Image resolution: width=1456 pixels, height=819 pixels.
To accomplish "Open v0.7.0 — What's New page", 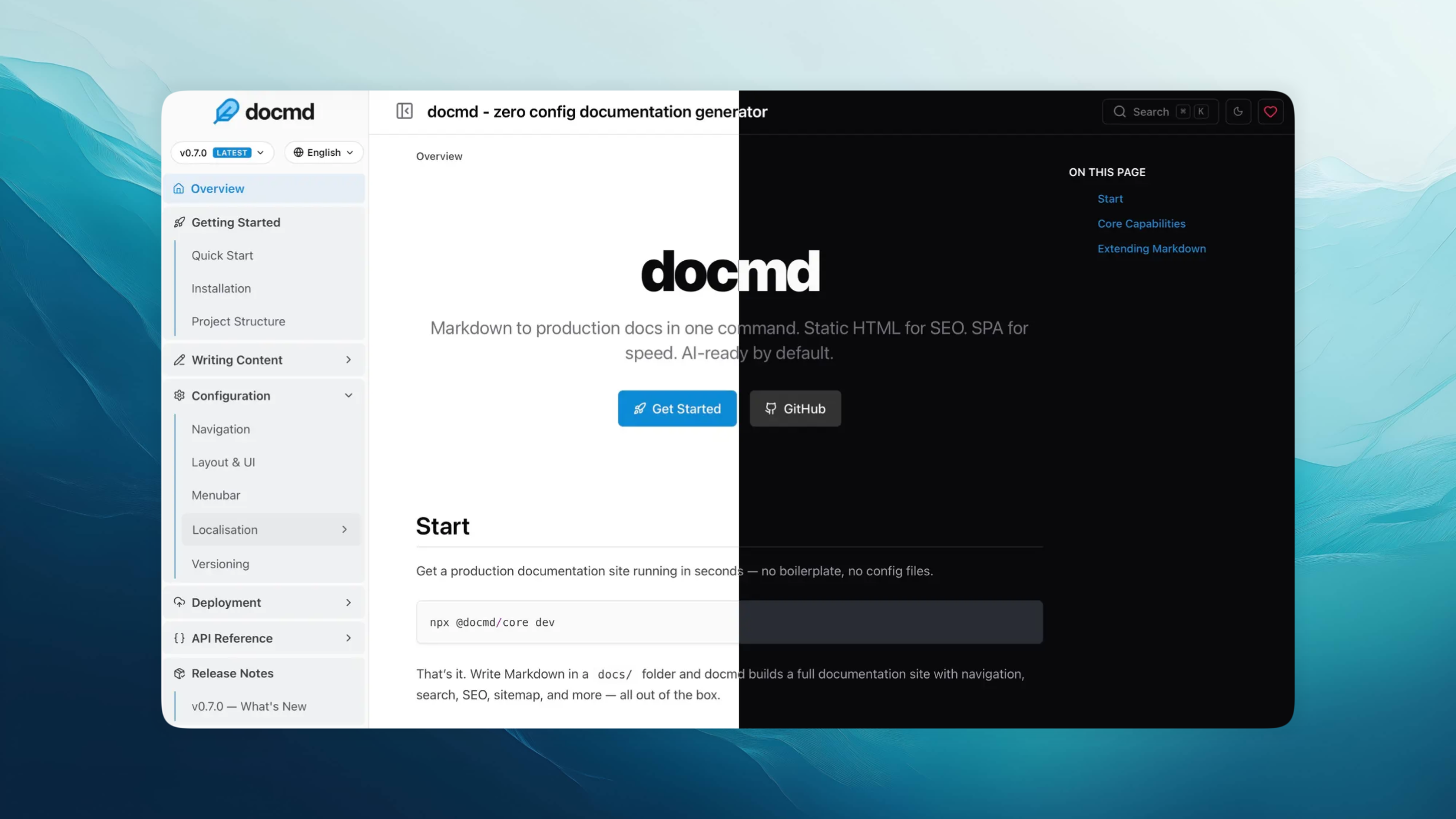I will [249, 706].
